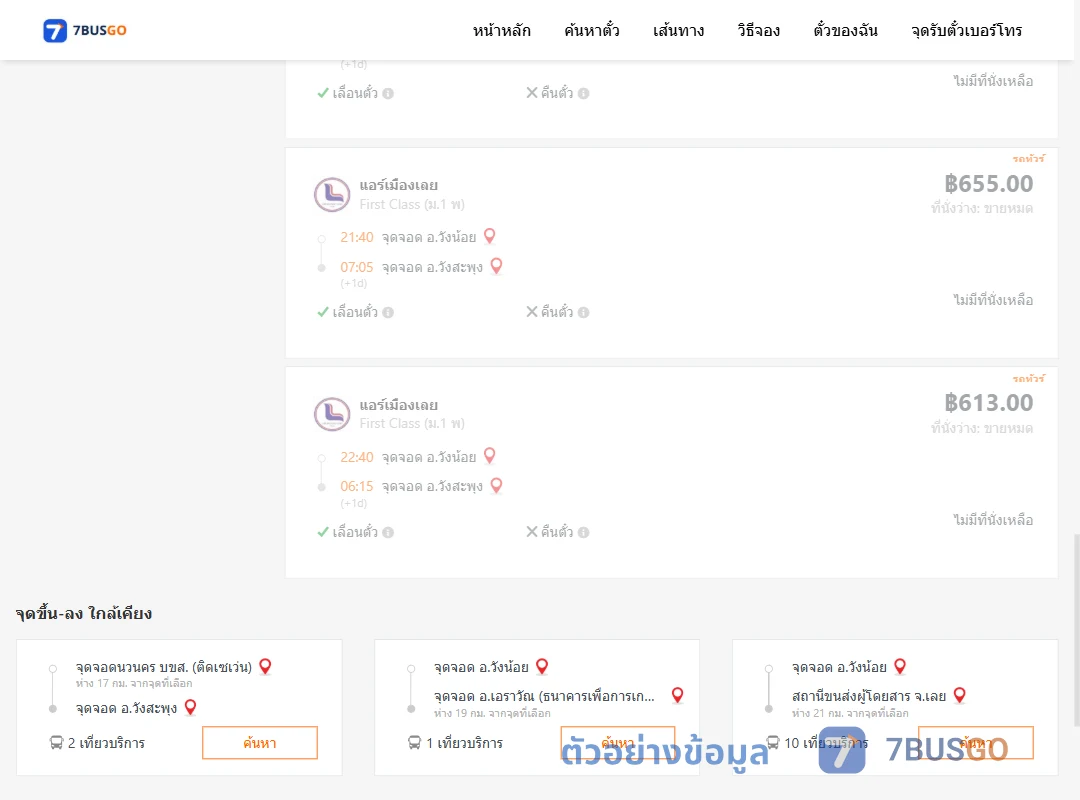This screenshot has width=1080, height=800.
Task: Open จุดรับตั๋วเบอร์โทร in the navigation
Action: coord(966,30)
